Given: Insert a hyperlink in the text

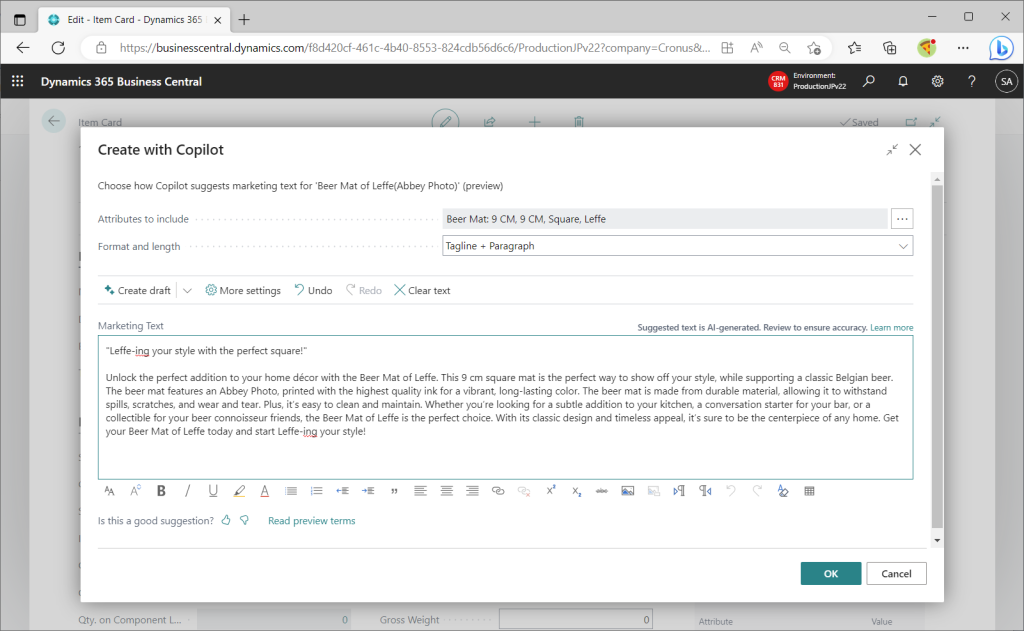Looking at the screenshot, I should pos(498,491).
